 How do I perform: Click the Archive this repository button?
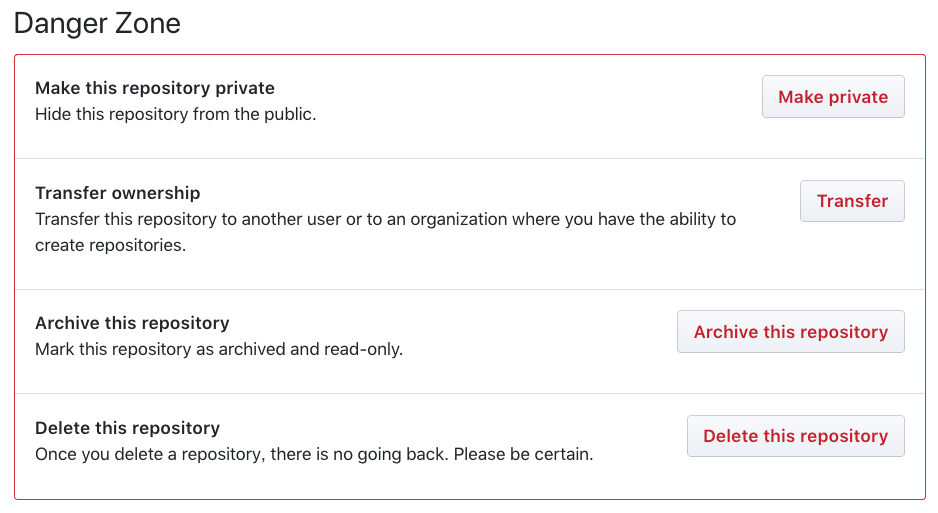[790, 332]
